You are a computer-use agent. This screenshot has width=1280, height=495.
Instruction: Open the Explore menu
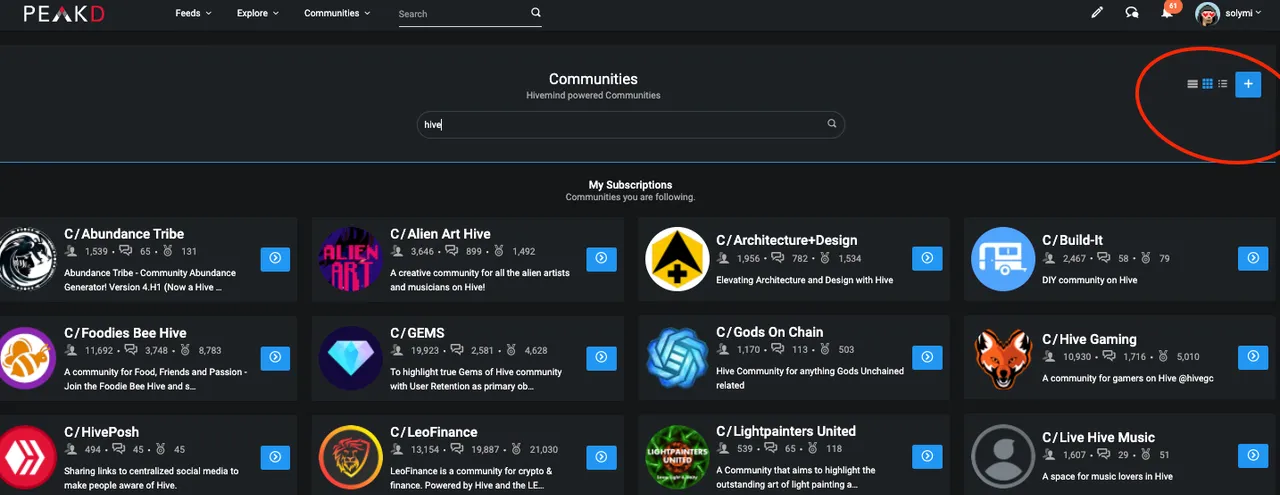pos(258,13)
